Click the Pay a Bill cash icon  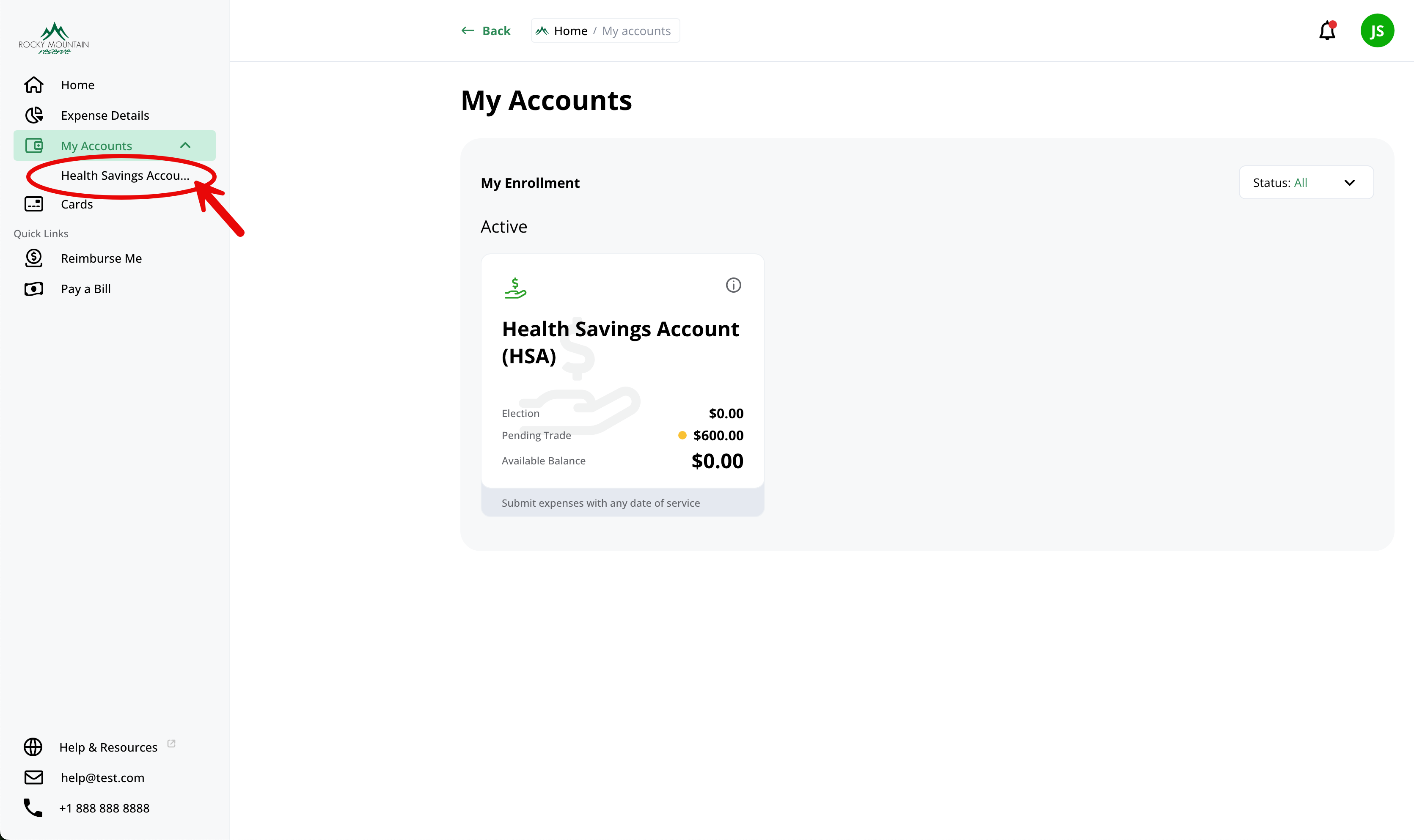tap(34, 289)
